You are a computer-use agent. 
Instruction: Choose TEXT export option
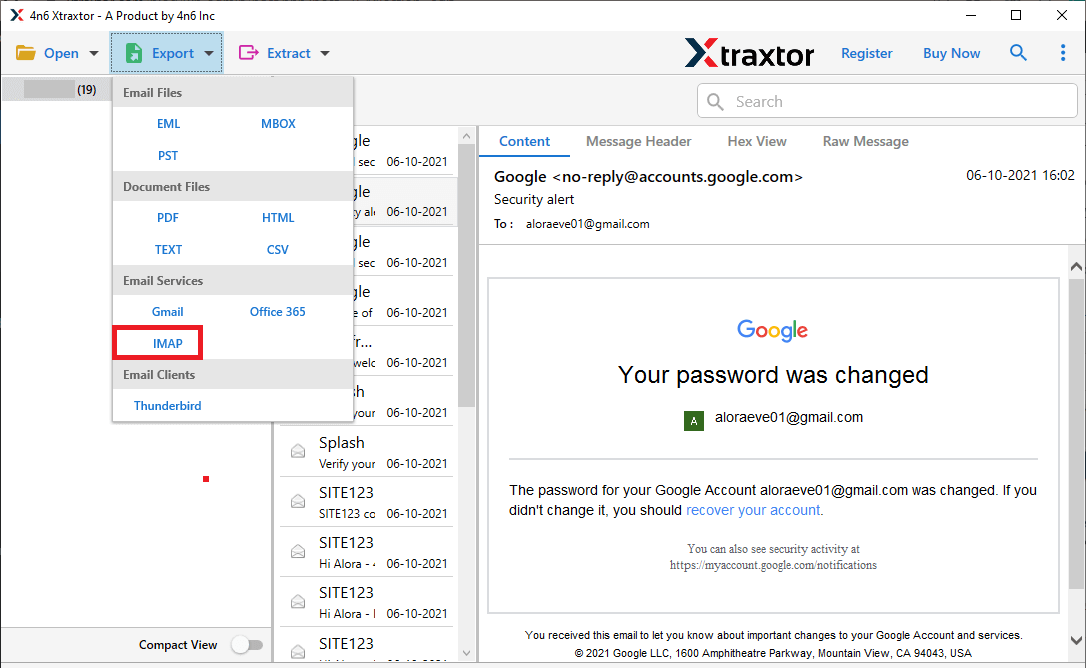[168, 249]
